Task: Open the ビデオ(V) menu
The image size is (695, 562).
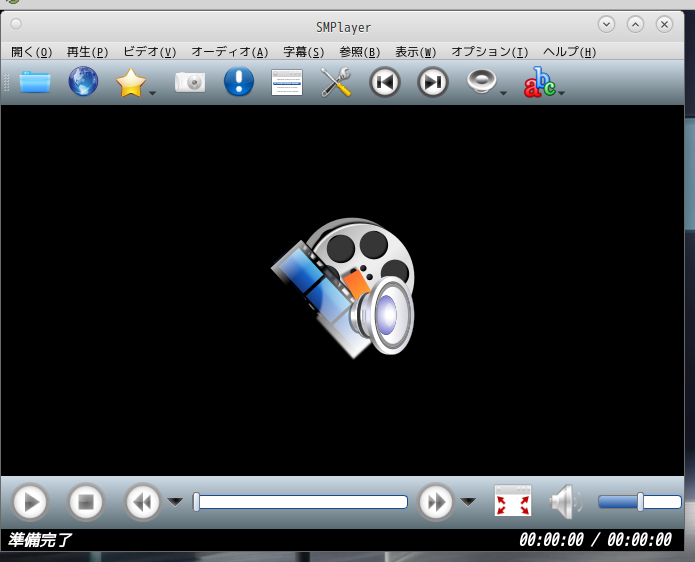Action: 150,52
